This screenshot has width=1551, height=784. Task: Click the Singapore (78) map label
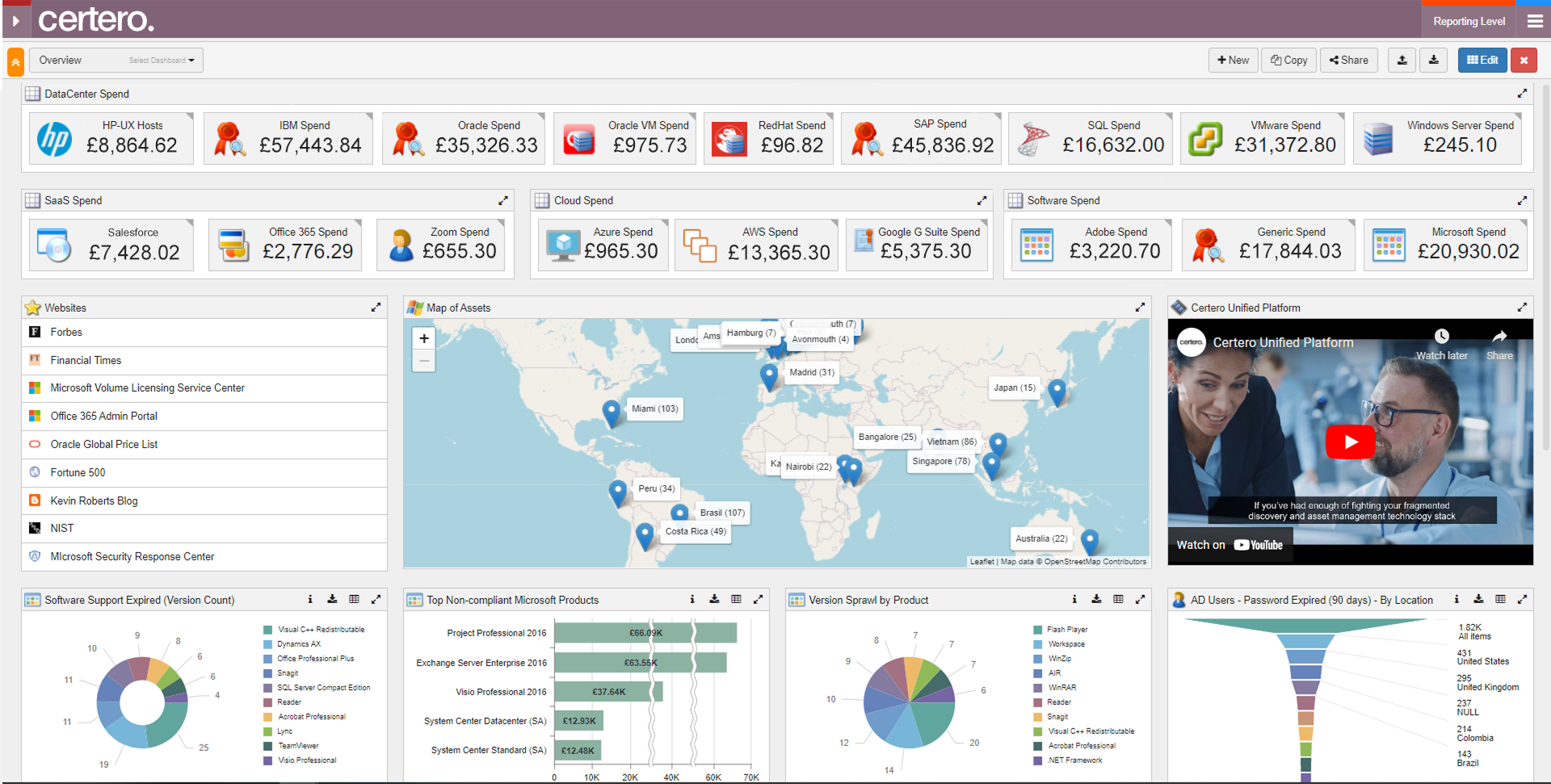941,461
